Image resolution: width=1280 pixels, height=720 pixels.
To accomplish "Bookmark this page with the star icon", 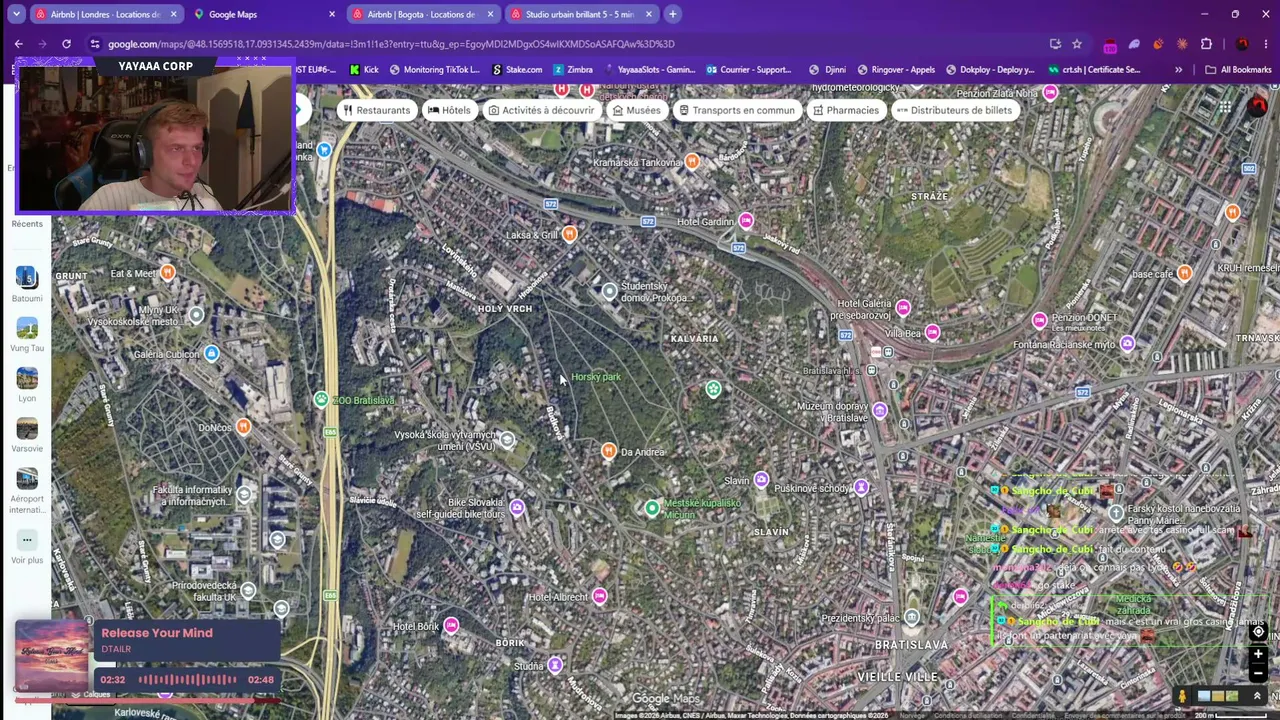I will (x=1077, y=44).
